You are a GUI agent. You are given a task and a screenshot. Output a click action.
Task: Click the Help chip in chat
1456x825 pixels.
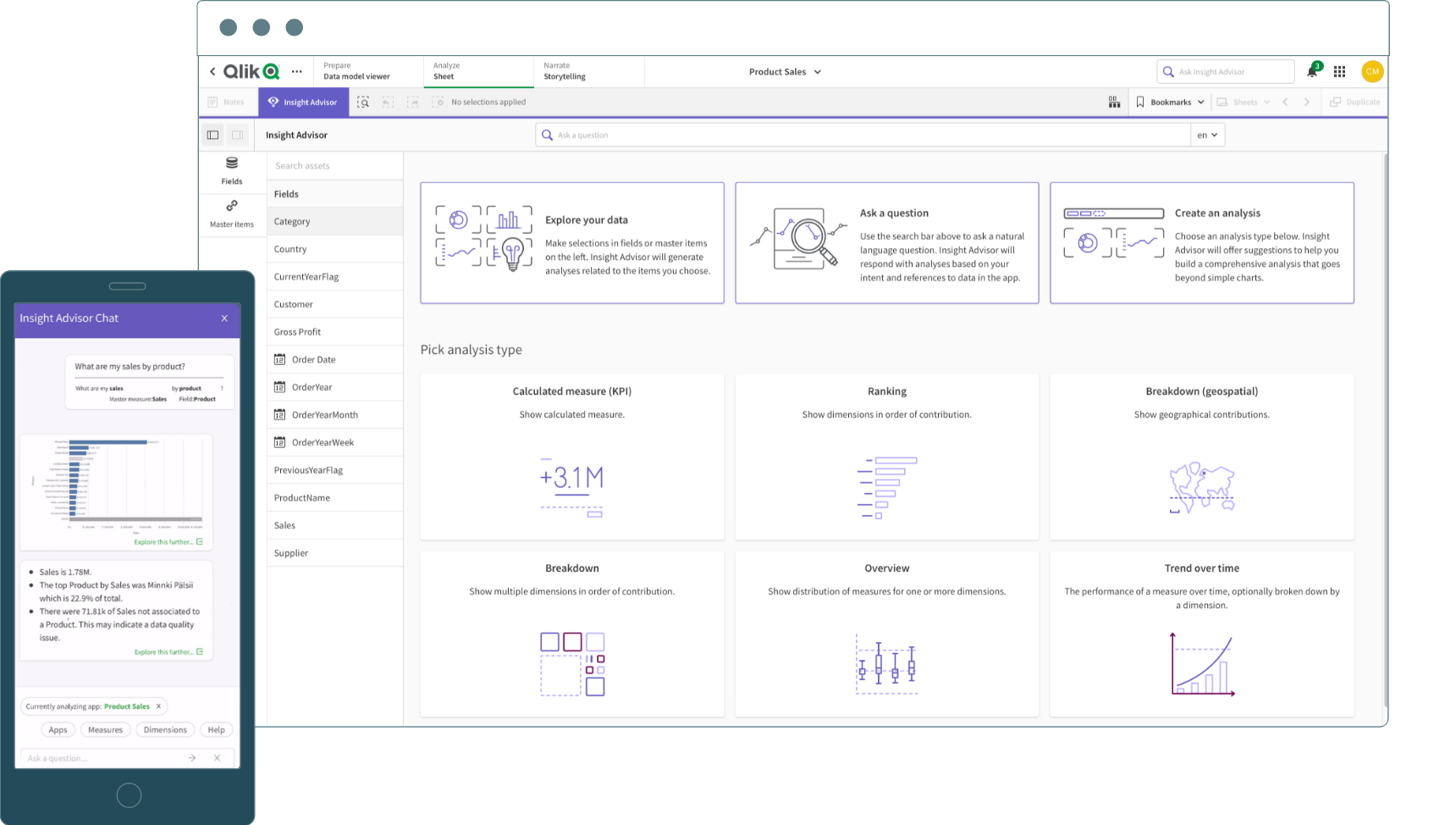tap(217, 730)
